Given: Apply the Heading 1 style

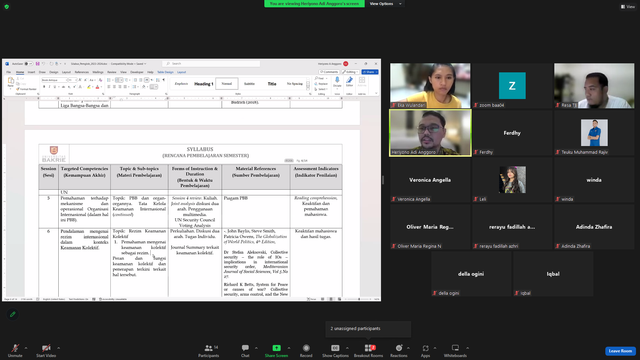Looking at the screenshot, I should (203, 84).
